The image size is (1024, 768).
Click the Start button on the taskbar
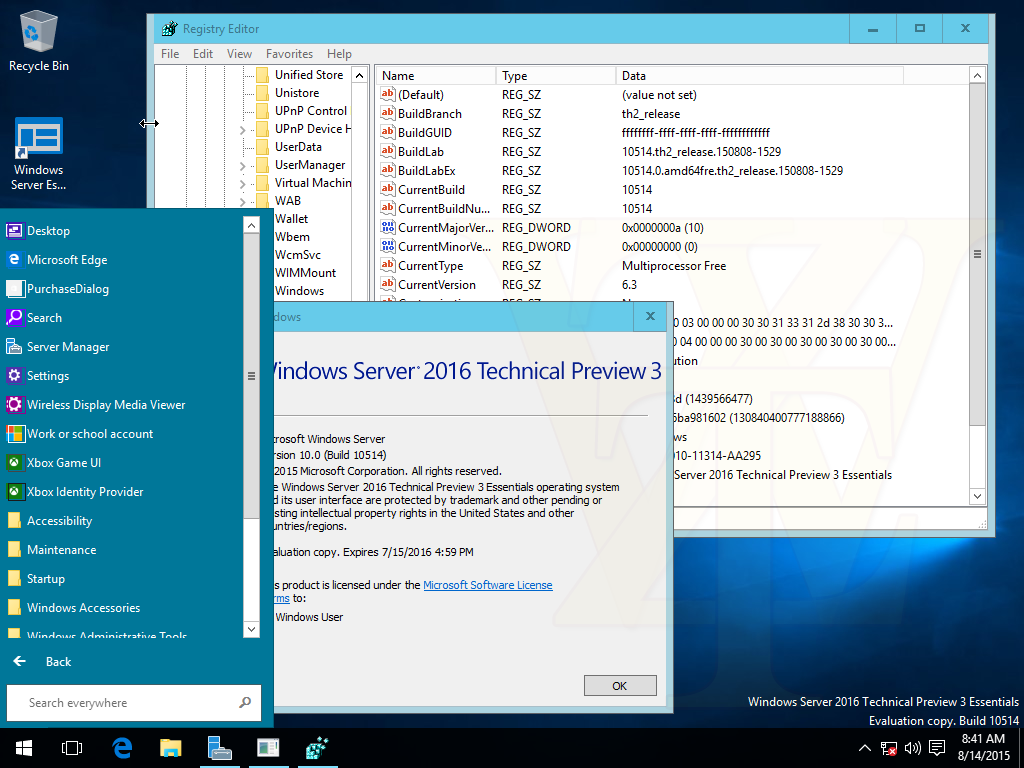(24, 748)
